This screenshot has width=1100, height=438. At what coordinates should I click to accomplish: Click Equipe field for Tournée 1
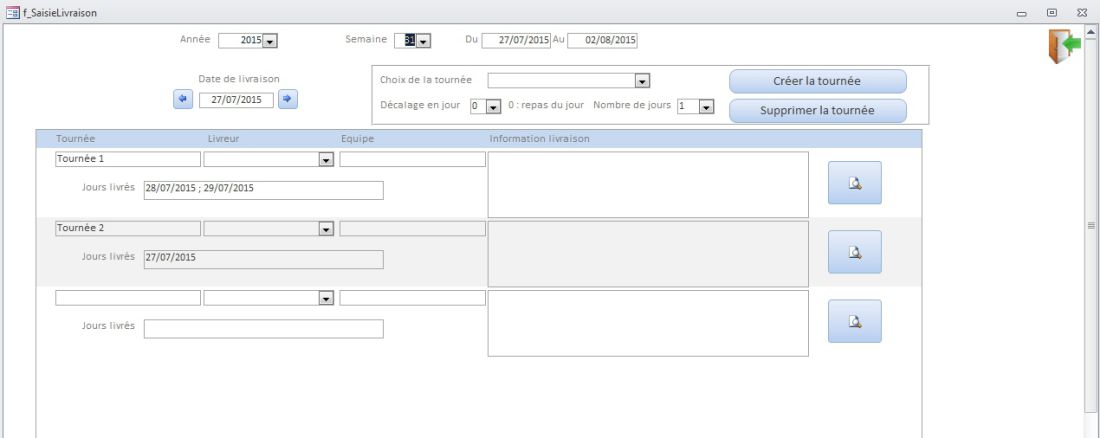[x=412, y=159]
